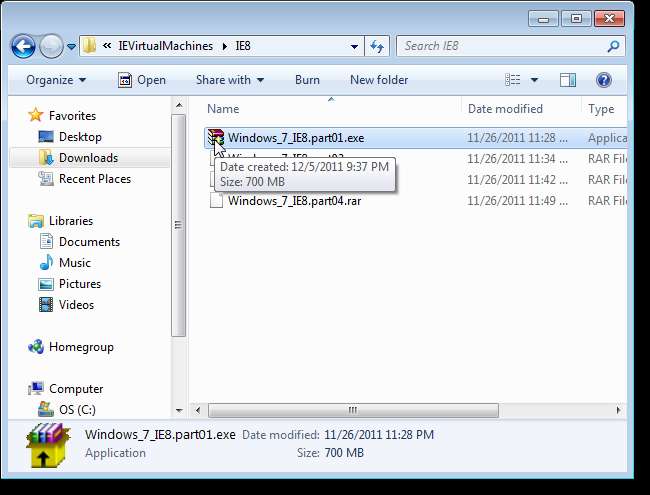
Task: Click the magnifier search icon
Action: [x=614, y=46]
